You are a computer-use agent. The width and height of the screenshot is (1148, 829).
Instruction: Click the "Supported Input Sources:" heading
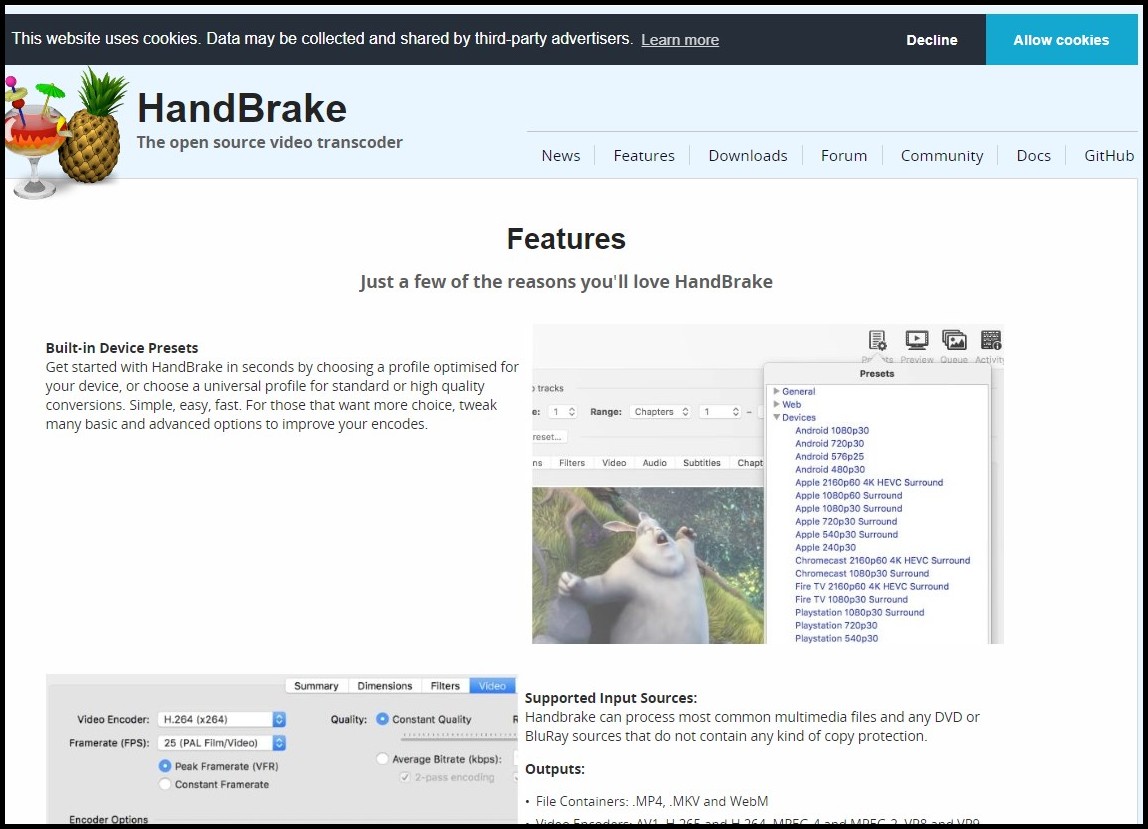click(x=611, y=698)
